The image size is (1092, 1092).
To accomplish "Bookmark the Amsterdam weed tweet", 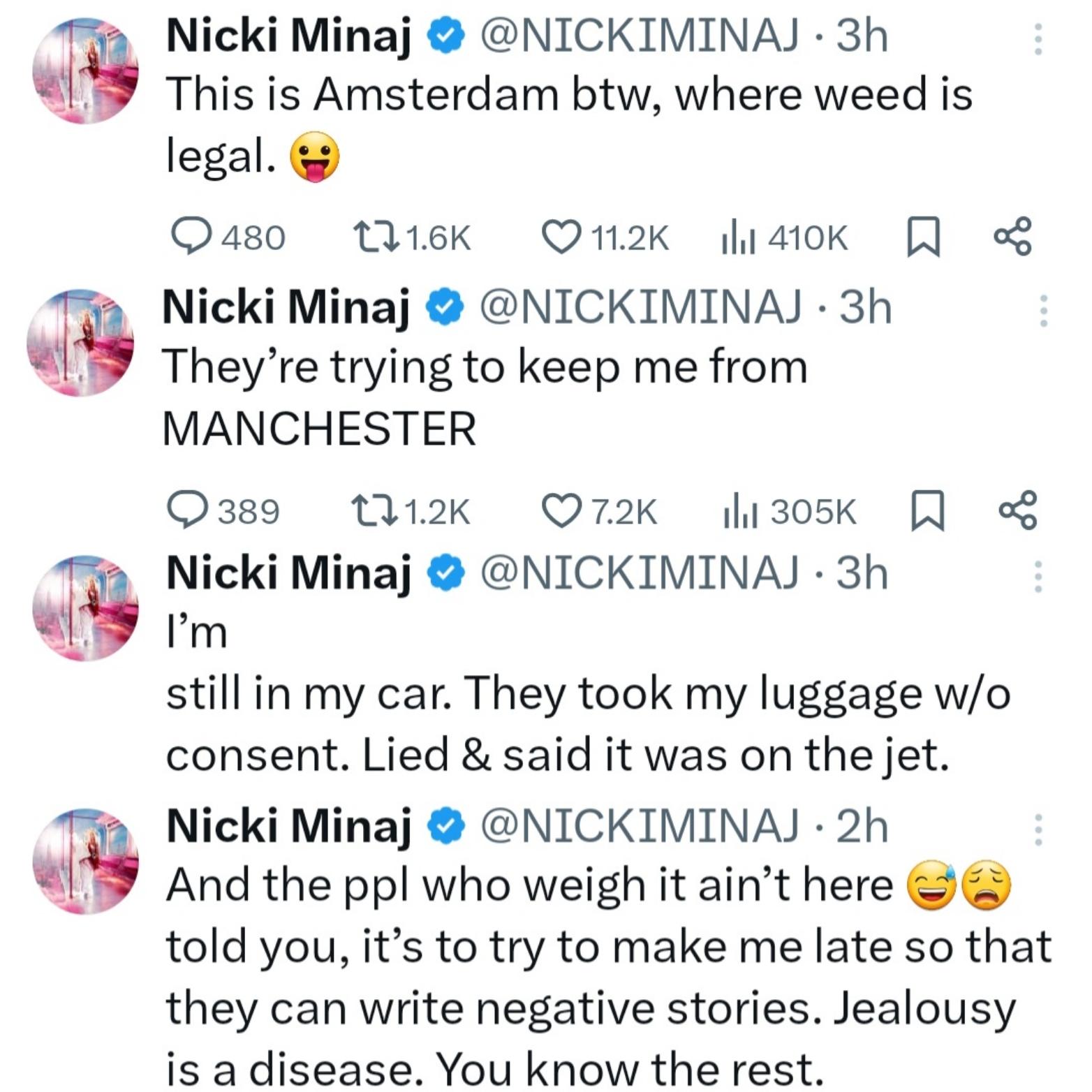I will pyautogui.click(x=923, y=237).
